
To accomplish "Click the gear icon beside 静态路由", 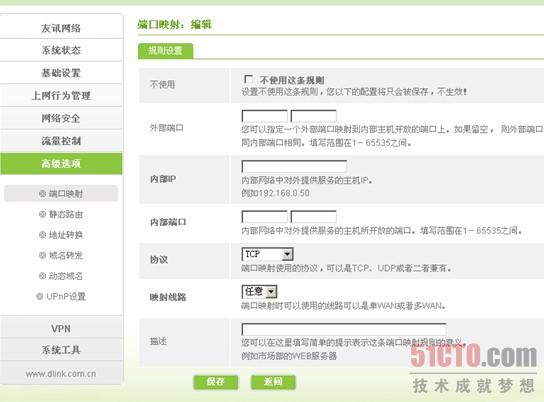I will tap(42, 214).
